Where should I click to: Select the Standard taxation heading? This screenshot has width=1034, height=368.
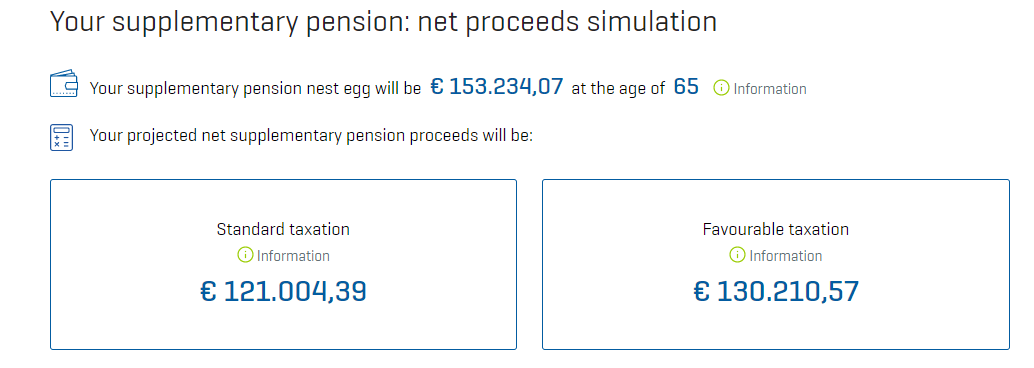click(283, 230)
